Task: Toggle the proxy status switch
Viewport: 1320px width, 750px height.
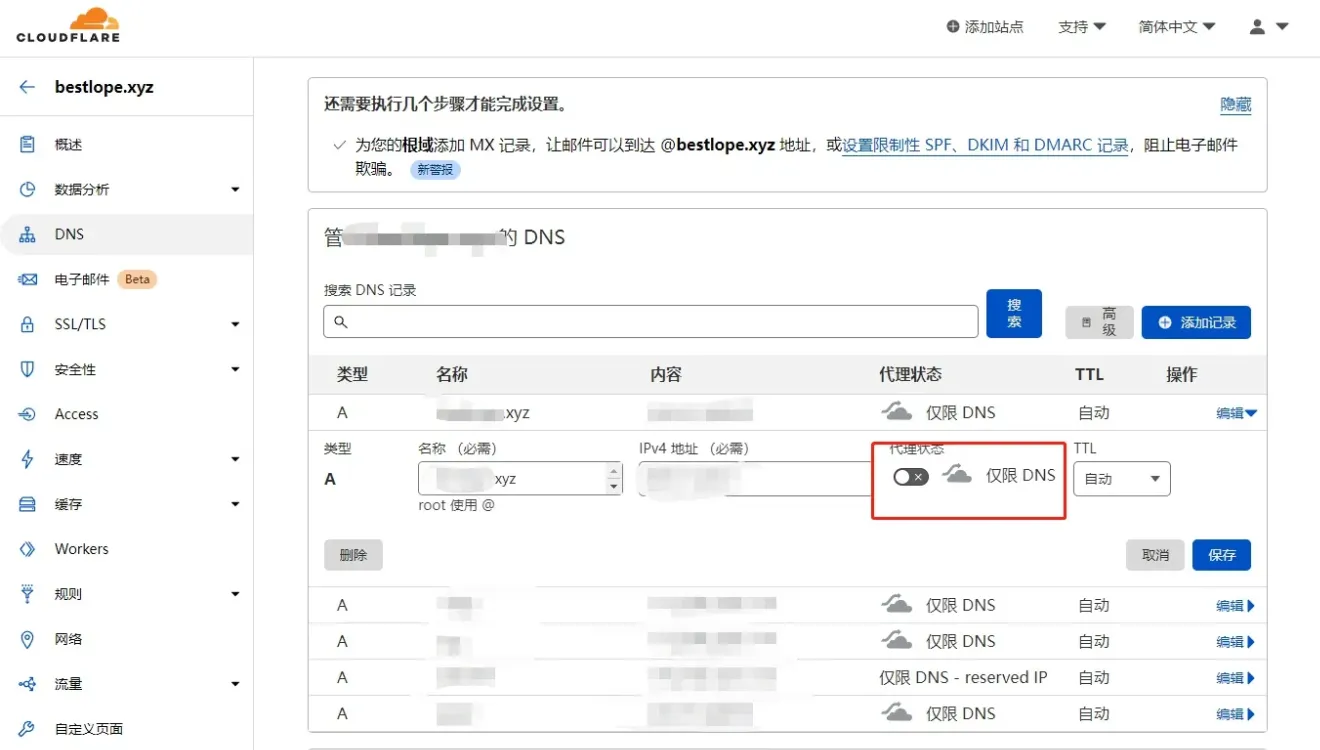Action: (x=910, y=477)
